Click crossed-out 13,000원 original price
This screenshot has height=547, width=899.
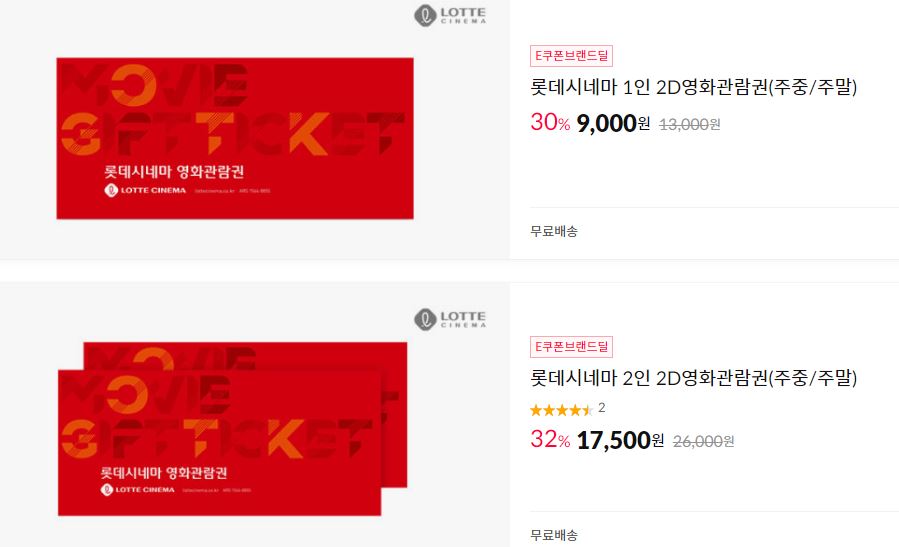click(x=690, y=124)
